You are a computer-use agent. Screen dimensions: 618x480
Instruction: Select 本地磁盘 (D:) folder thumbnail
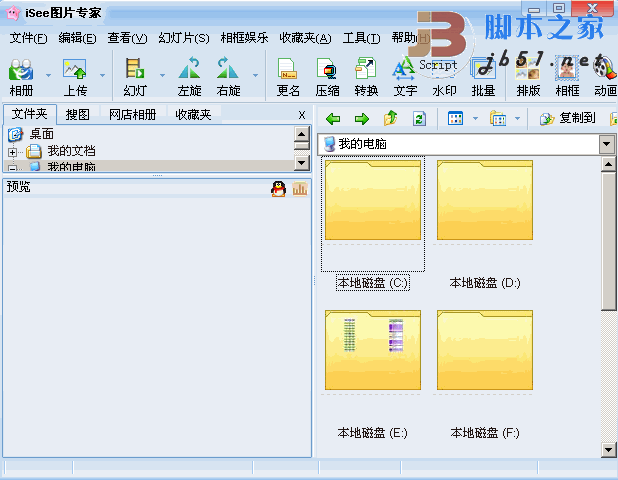[x=485, y=200]
